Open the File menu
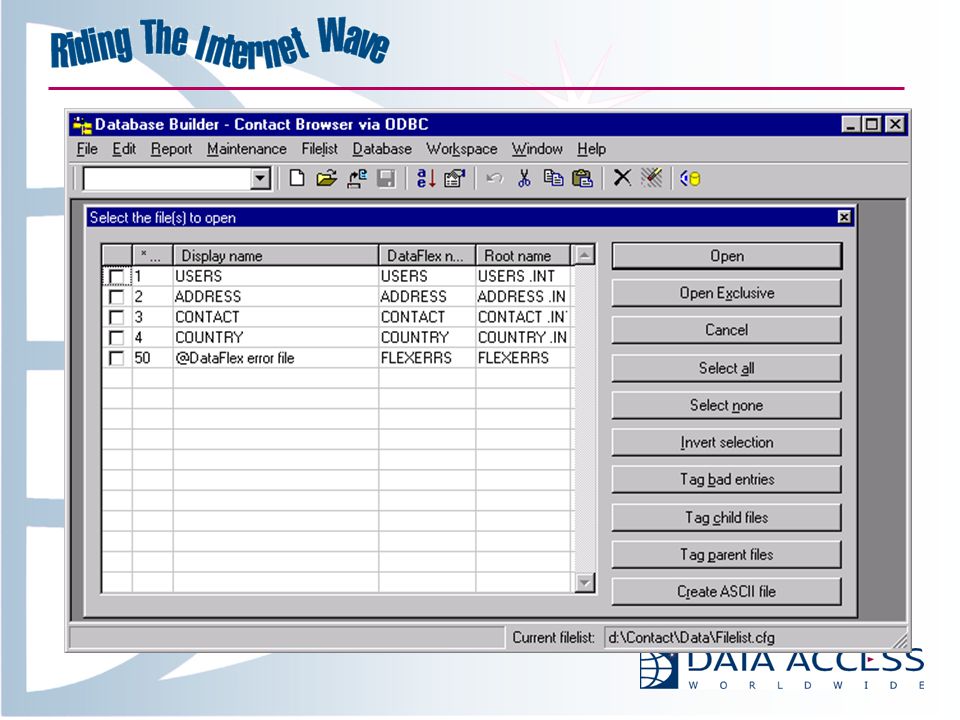 click(87, 149)
